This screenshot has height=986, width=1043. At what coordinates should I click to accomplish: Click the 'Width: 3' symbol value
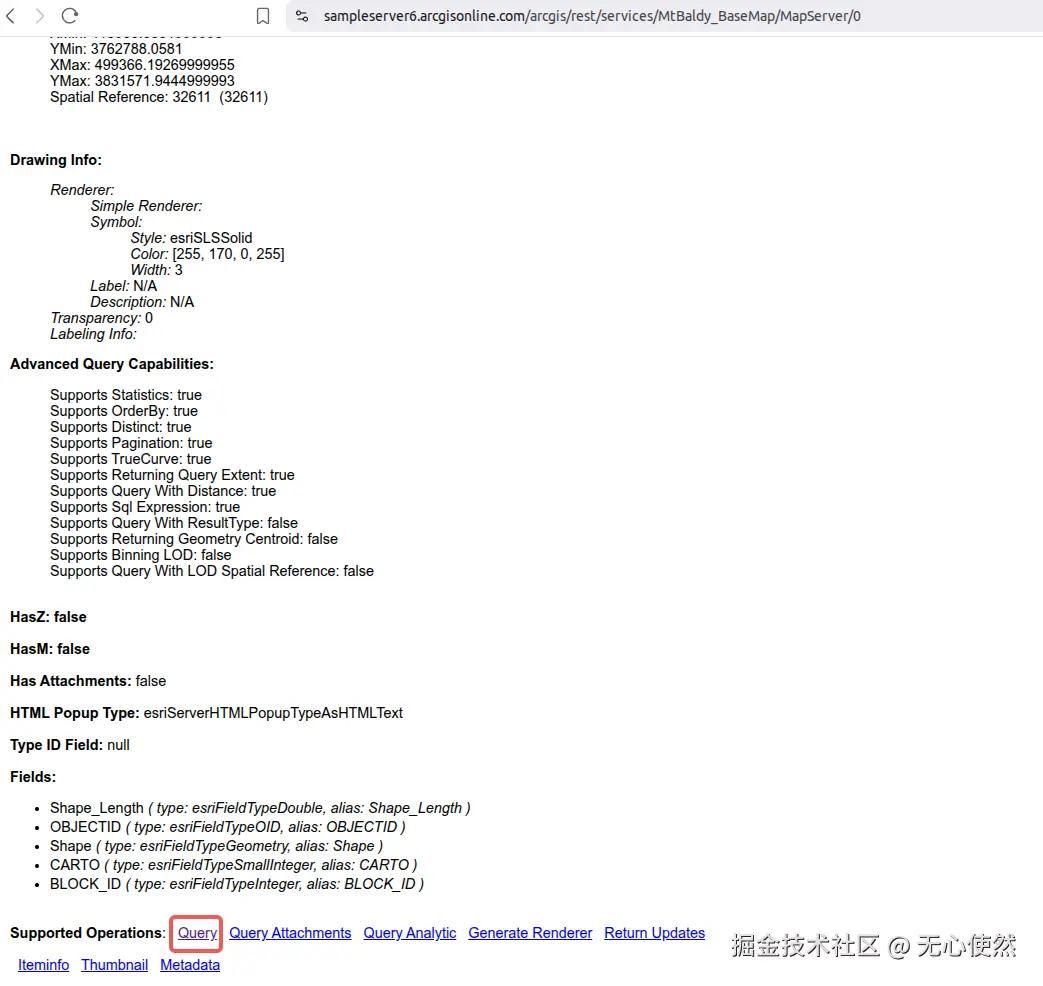click(x=156, y=270)
